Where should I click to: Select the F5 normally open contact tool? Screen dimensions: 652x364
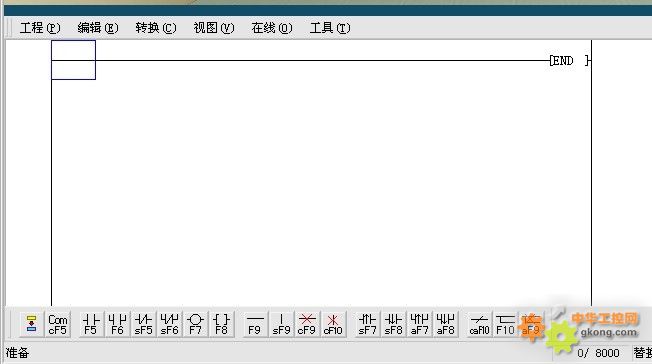91,324
